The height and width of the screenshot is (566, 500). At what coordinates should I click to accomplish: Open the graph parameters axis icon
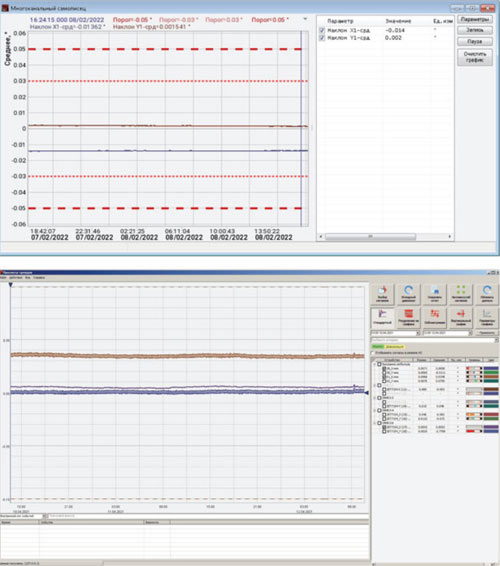[x=487, y=317]
